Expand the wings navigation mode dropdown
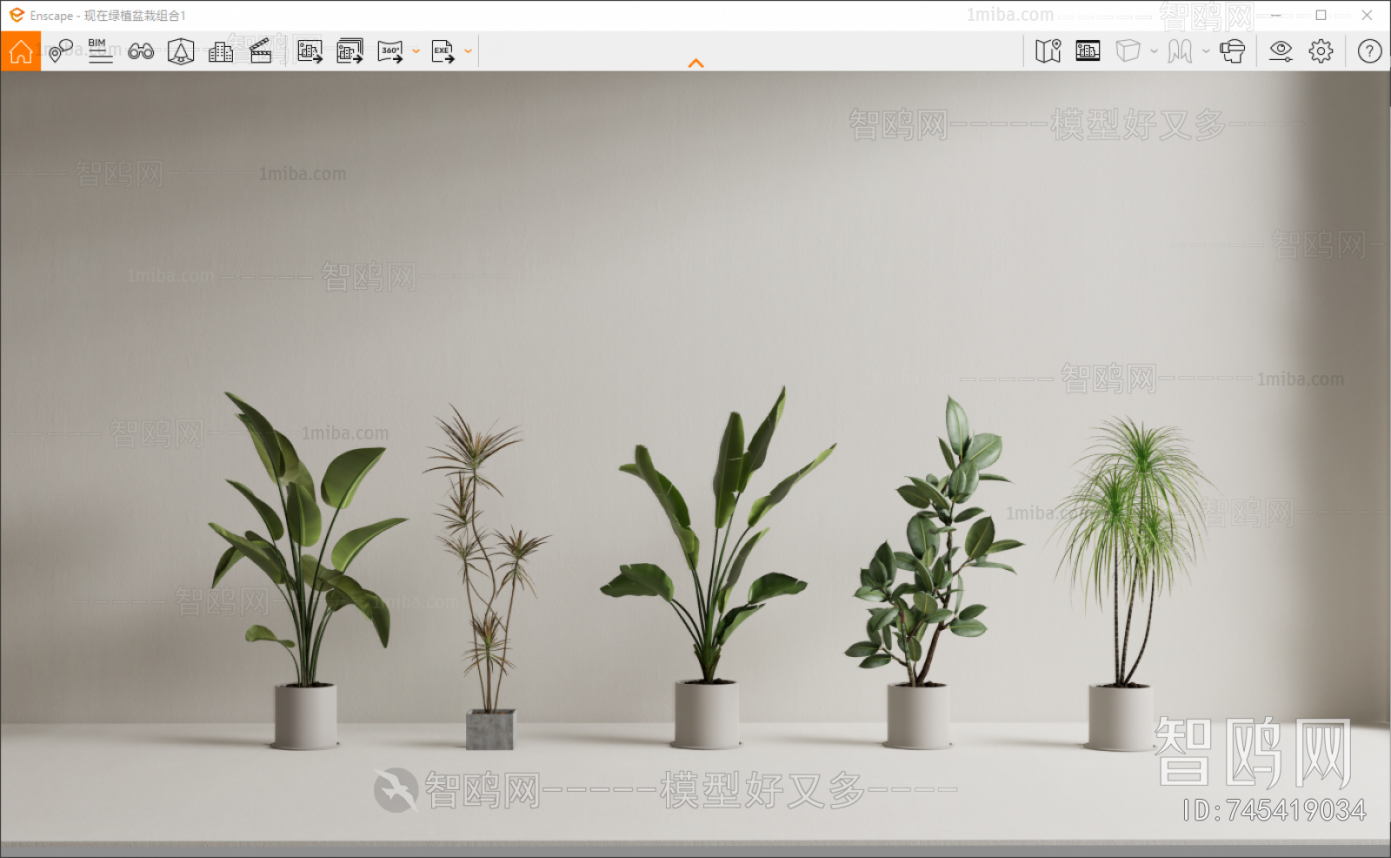 1206,51
